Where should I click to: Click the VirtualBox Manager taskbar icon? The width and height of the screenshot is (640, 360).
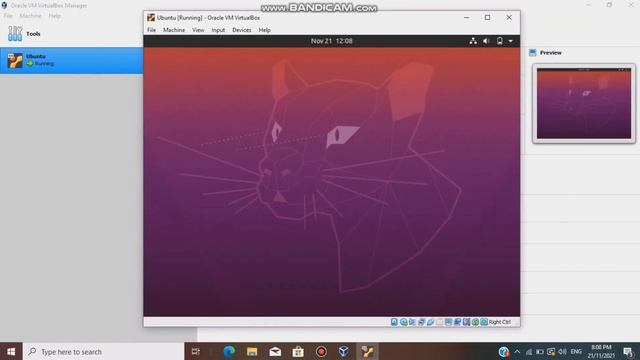(x=344, y=351)
